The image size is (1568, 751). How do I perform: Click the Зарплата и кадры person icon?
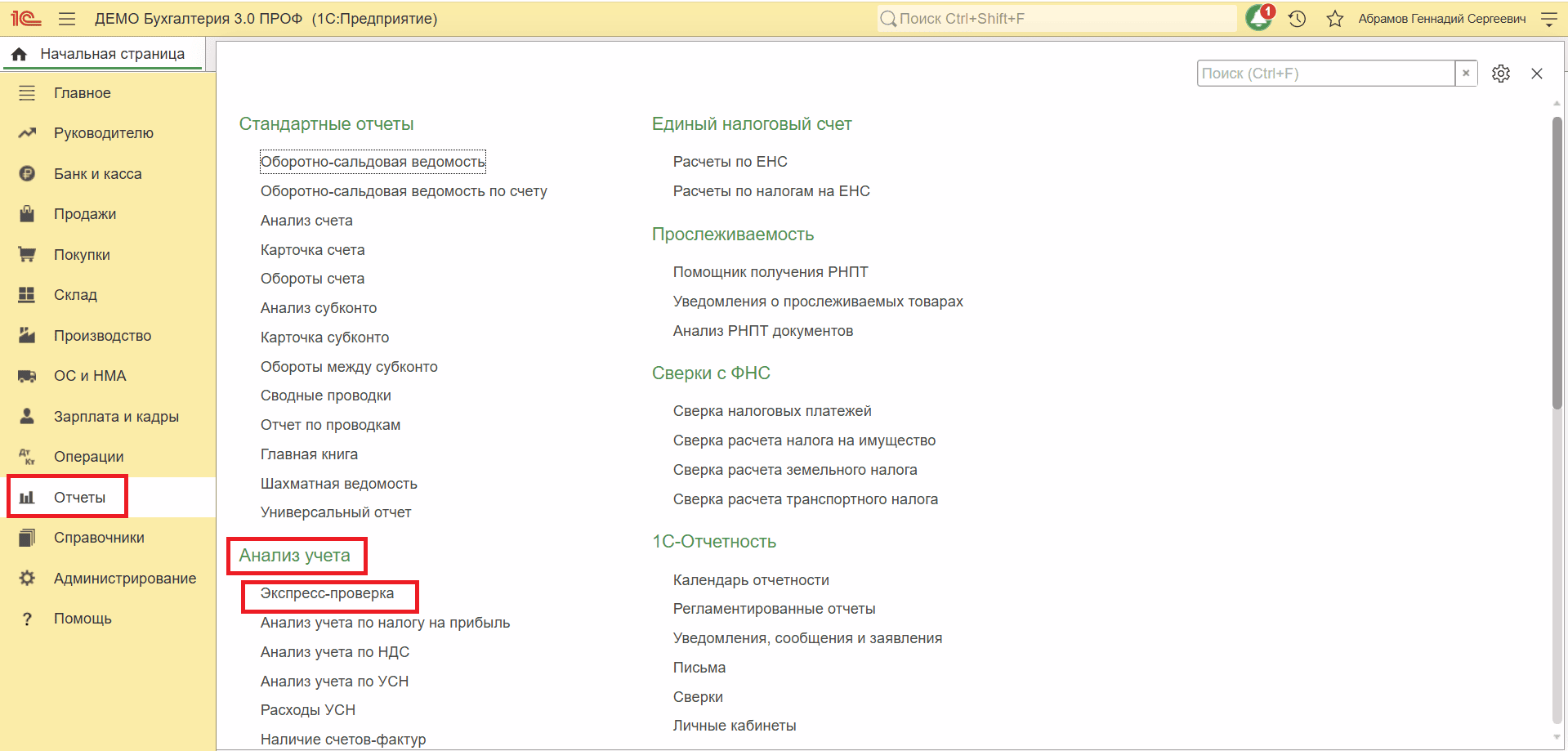pyautogui.click(x=27, y=417)
